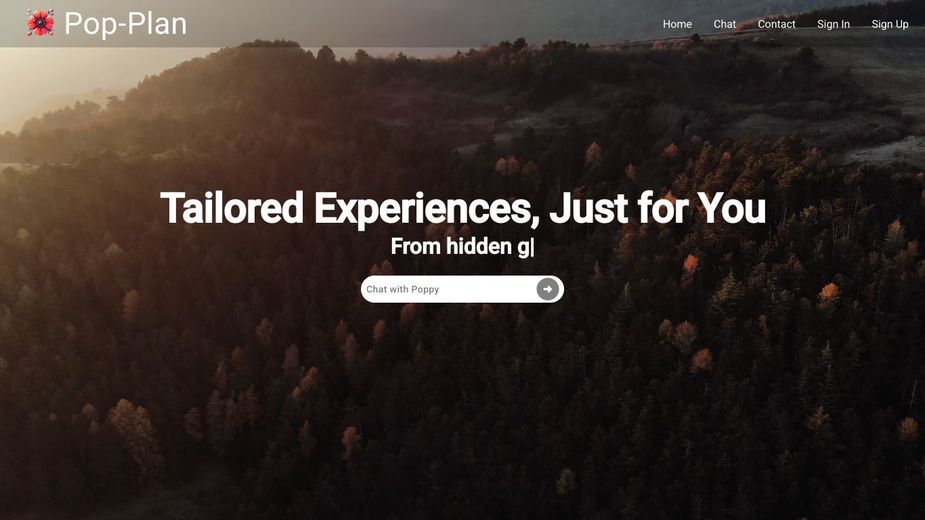Select Sign In from navigation
Image resolution: width=925 pixels, height=520 pixels.
tap(833, 24)
